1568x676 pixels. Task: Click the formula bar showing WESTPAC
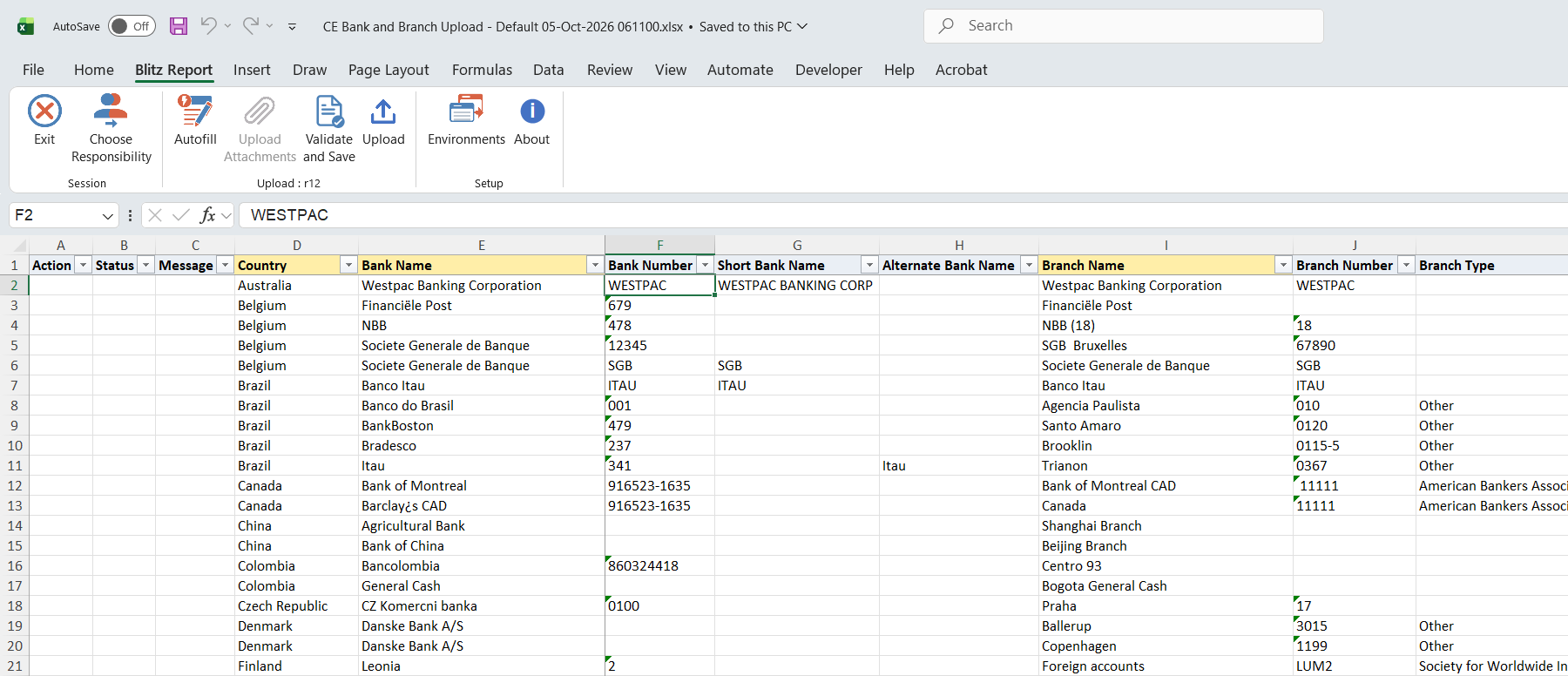coord(902,215)
